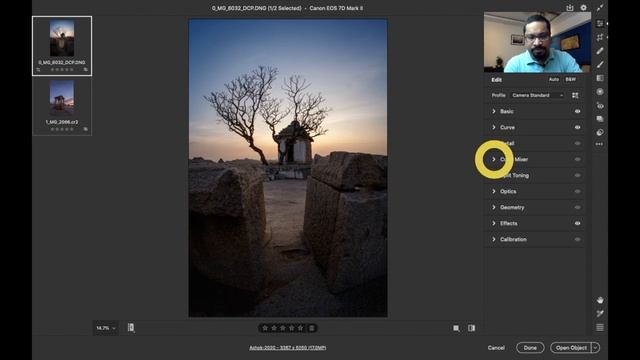640x360 pixels.
Task: Select the Spot Removal tool
Action: coord(600,51)
